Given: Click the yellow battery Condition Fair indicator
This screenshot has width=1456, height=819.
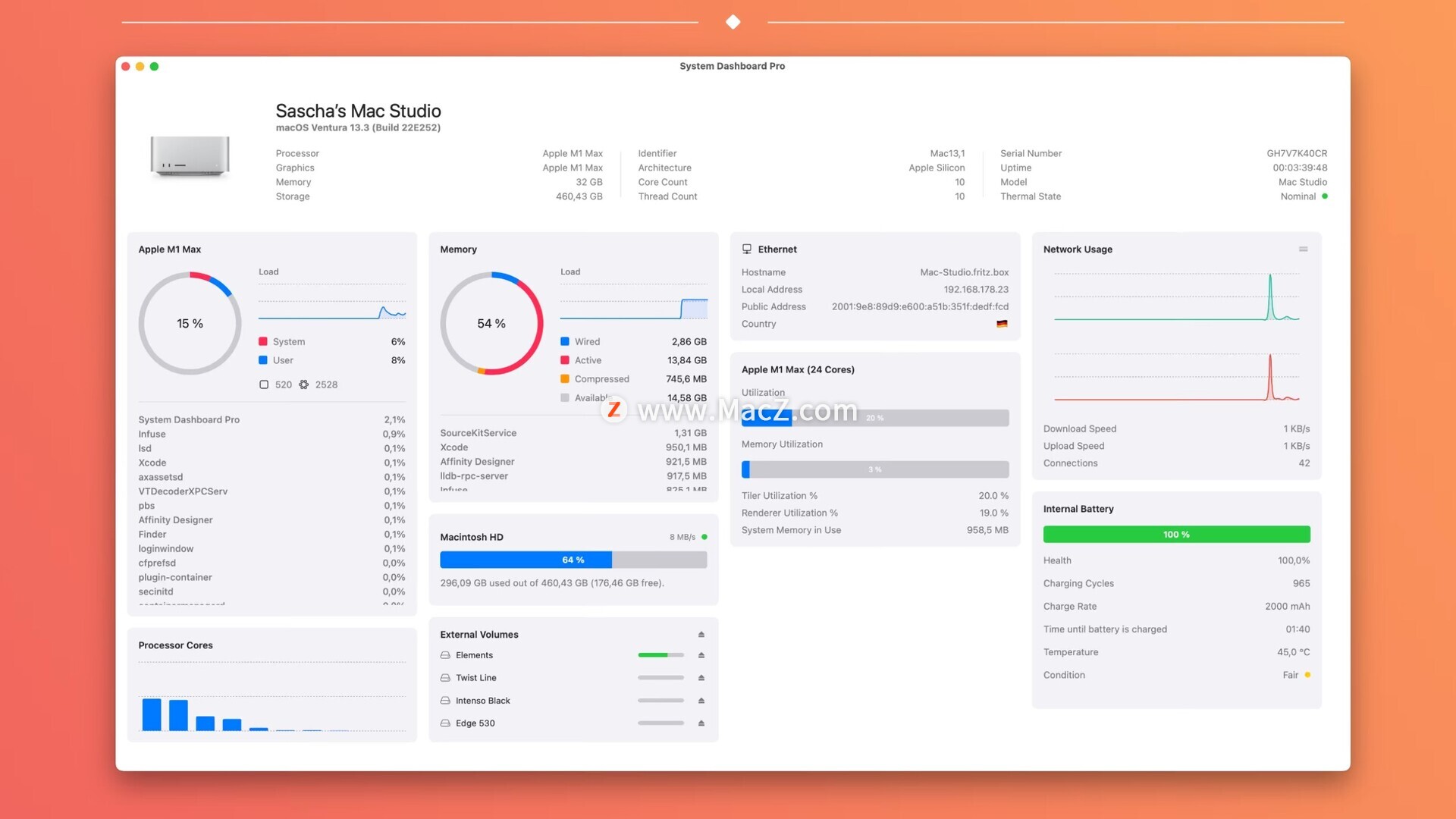Looking at the screenshot, I should (x=1307, y=675).
